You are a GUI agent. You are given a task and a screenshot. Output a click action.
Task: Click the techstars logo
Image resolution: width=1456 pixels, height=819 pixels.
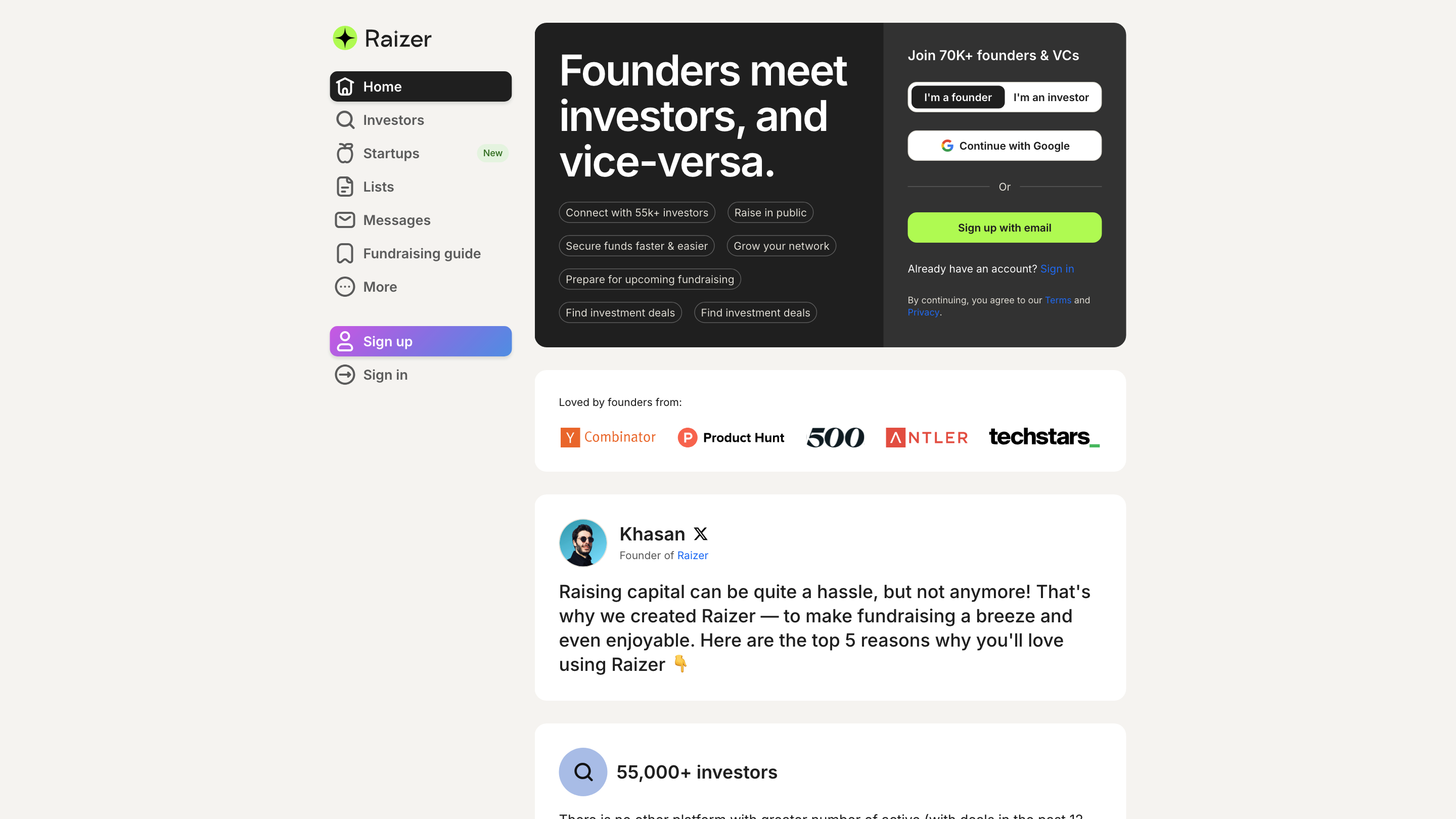click(1043, 437)
